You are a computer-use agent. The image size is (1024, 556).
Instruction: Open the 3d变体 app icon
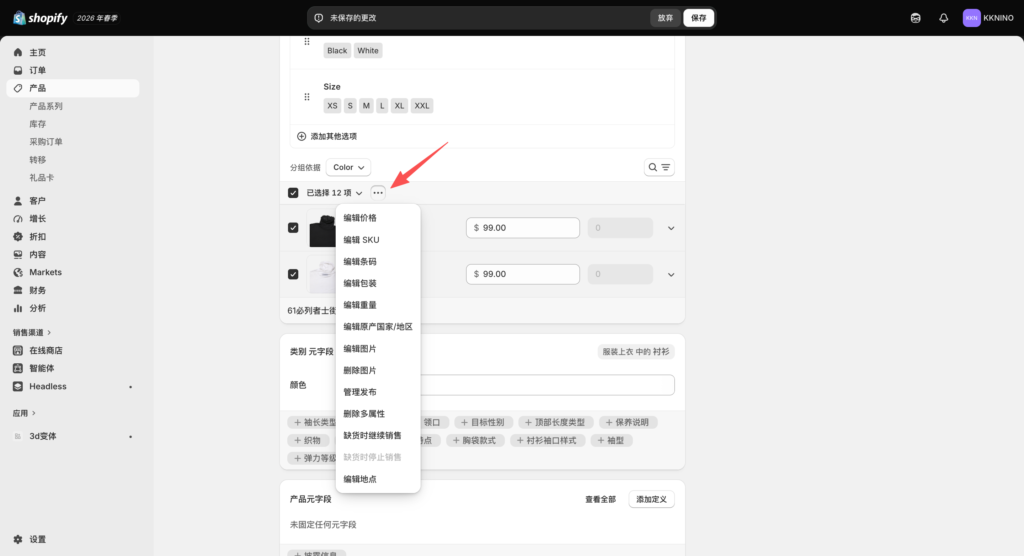click(x=18, y=436)
